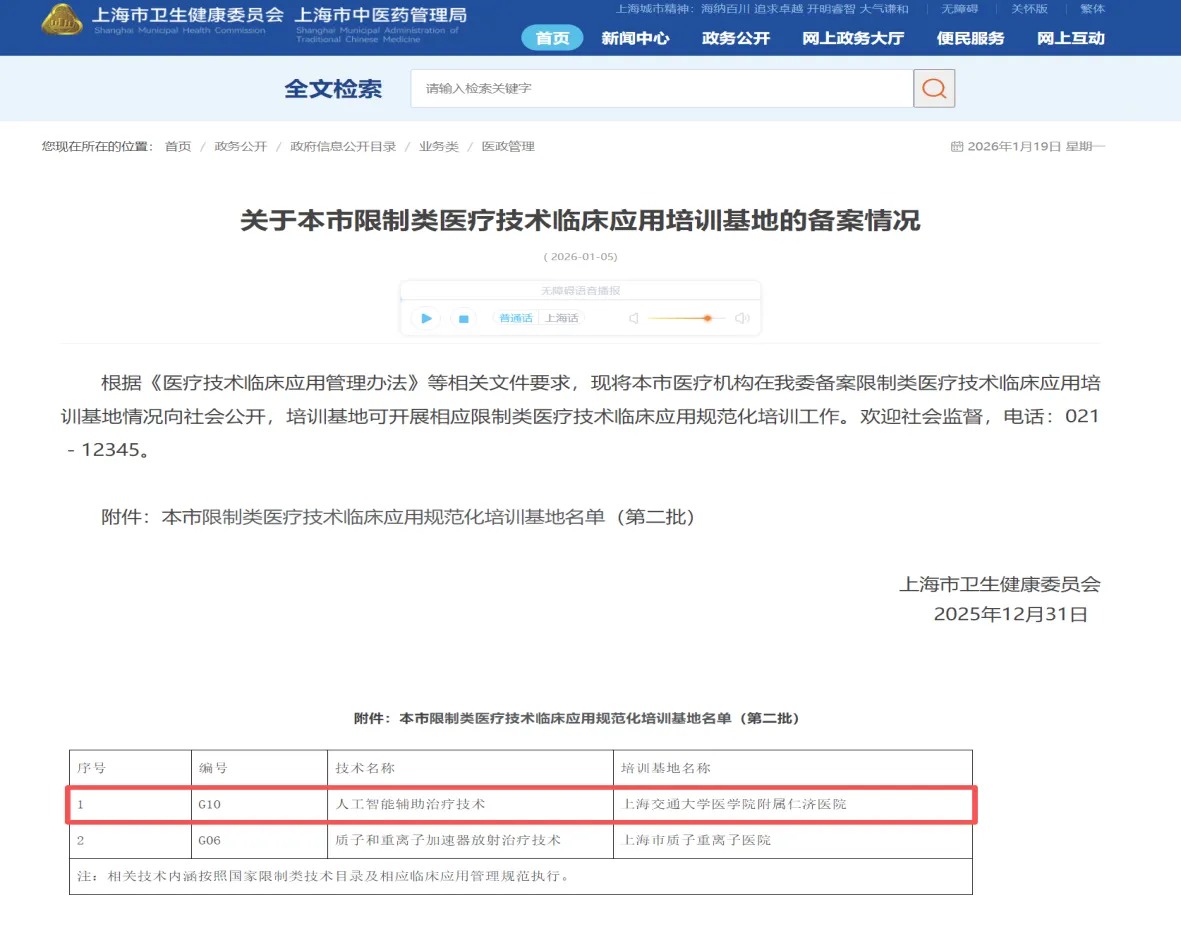The height and width of the screenshot is (935, 1181).
Task: Switch to 繁体 character display
Action: (1094, 8)
